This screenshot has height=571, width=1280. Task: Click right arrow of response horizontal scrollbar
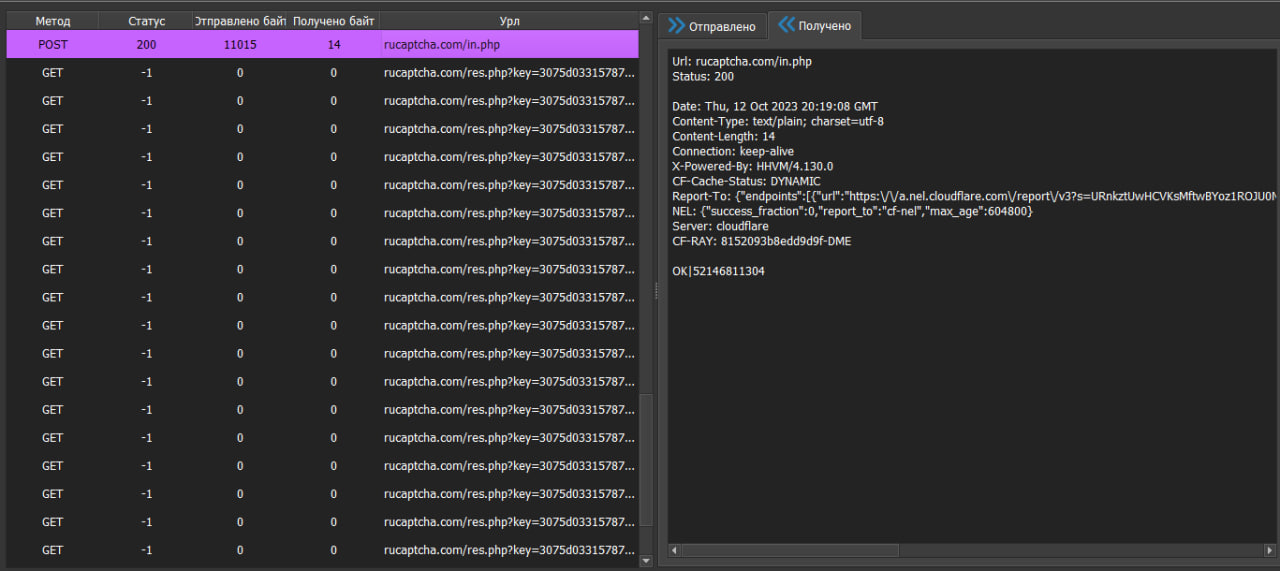[1267, 550]
